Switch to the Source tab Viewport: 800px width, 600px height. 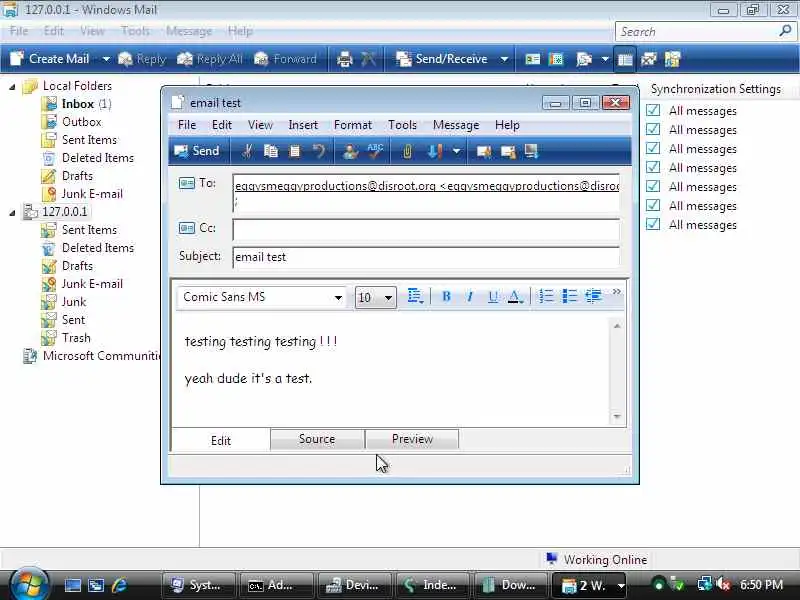(x=317, y=439)
